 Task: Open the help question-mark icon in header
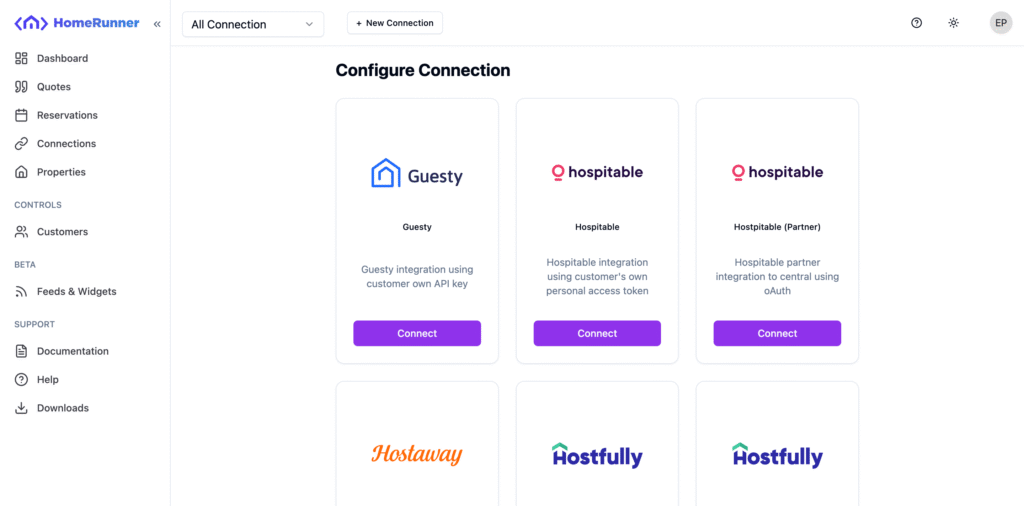916,23
